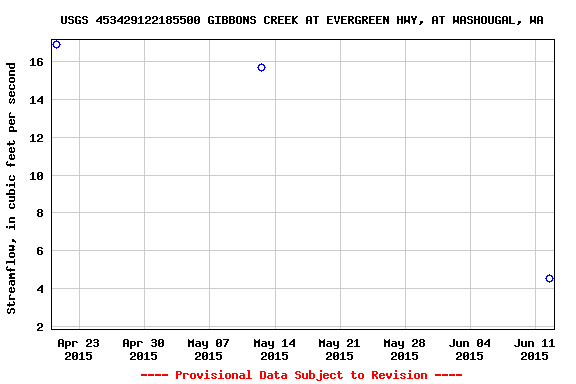Click the 'Provisional Data Subject to Revision' notice
Image resolution: width=576 pixels, height=384 pixels.
pos(301,375)
